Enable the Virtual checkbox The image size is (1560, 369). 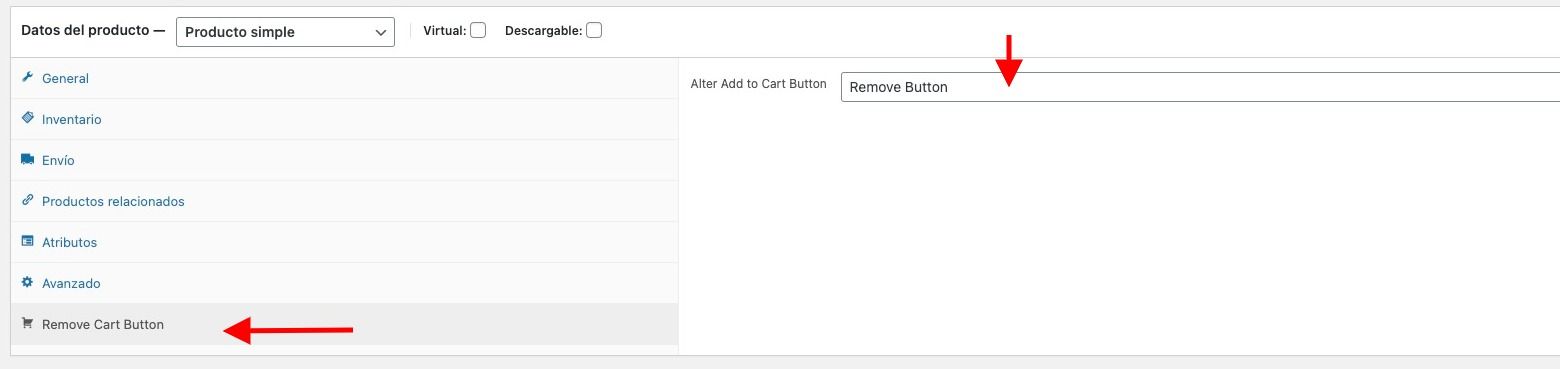(478, 30)
